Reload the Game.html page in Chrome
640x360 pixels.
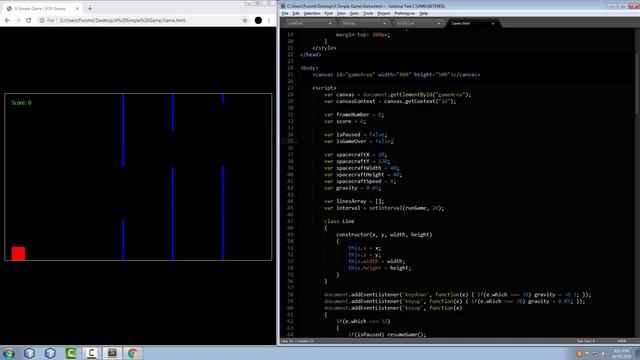click(29, 20)
